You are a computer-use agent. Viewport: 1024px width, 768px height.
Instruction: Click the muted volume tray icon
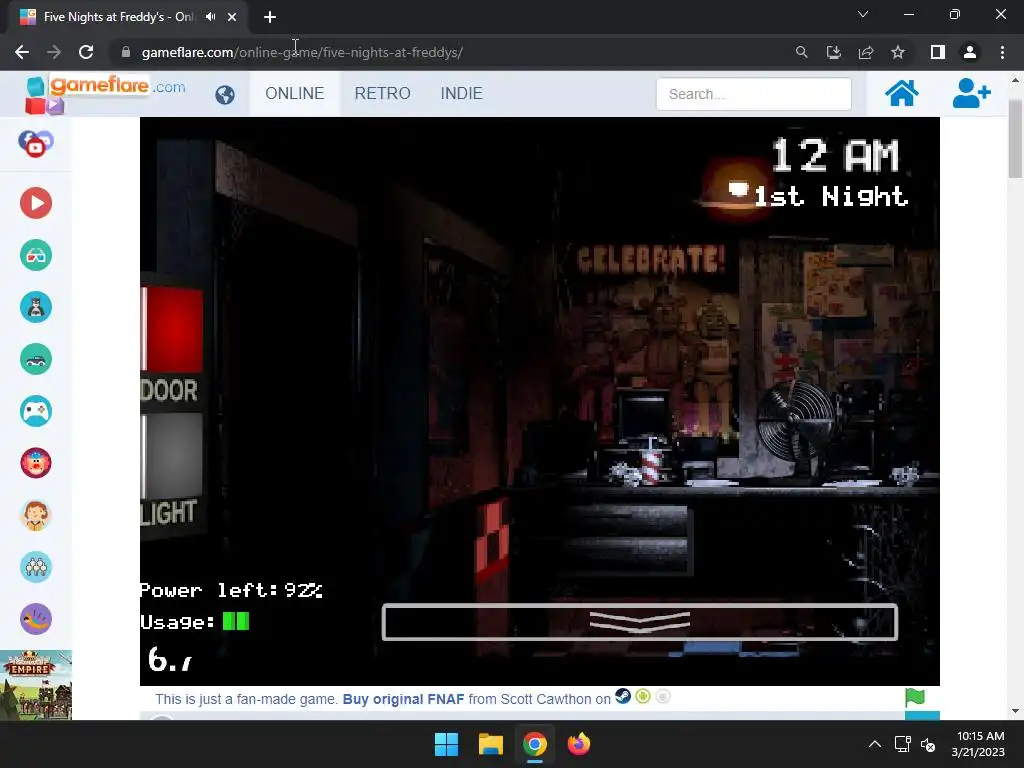click(x=928, y=744)
